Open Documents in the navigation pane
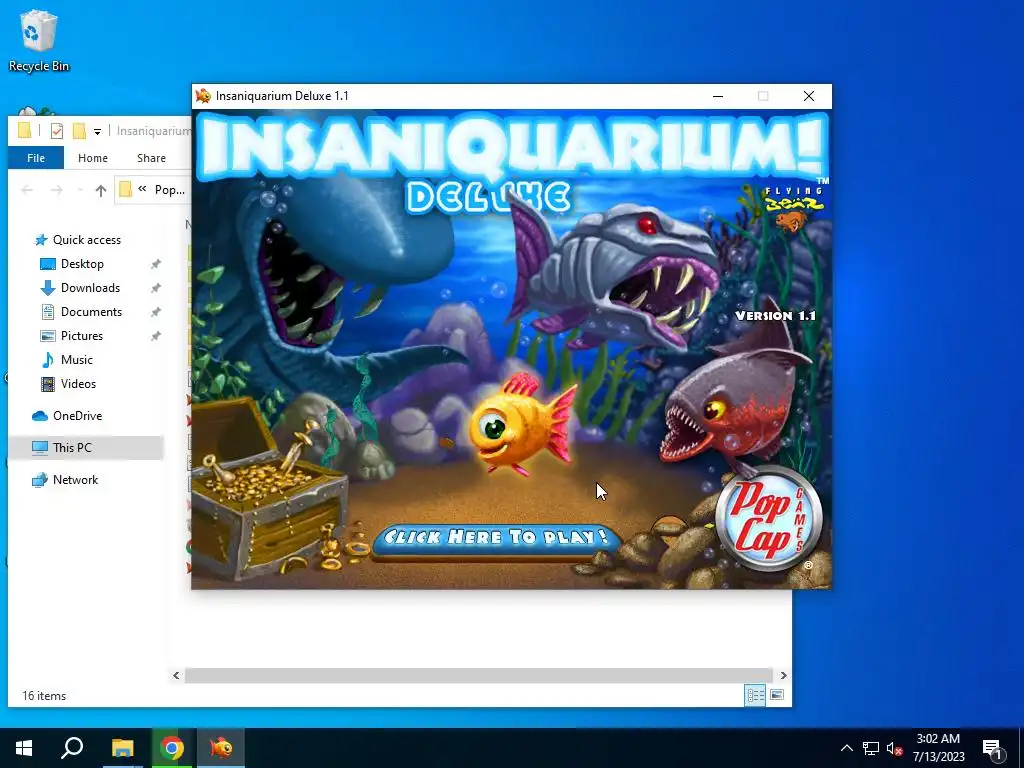This screenshot has width=1024, height=768. 91,312
